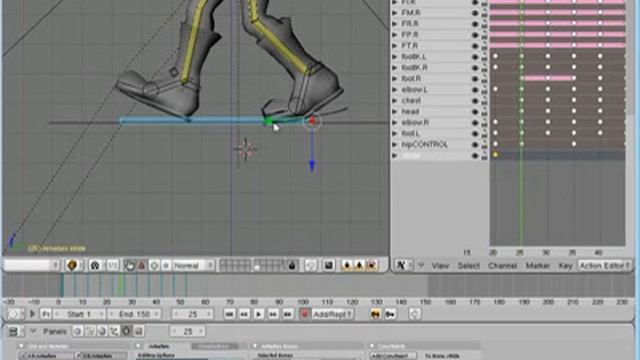Image resolution: width=640 pixels, height=360 pixels.
Task: Toggle visibility eye of FP.R channel
Action: pos(475,35)
